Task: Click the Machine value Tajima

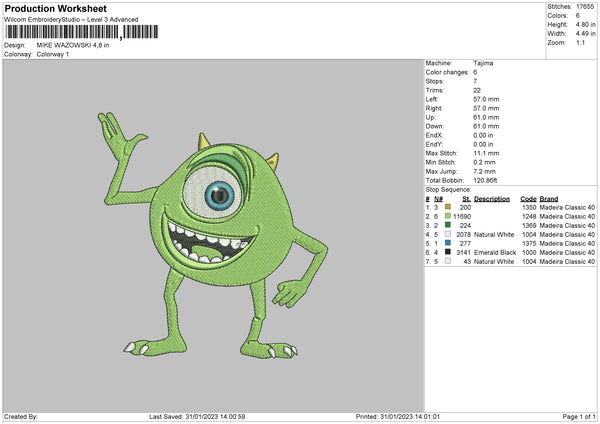Action: [483, 63]
